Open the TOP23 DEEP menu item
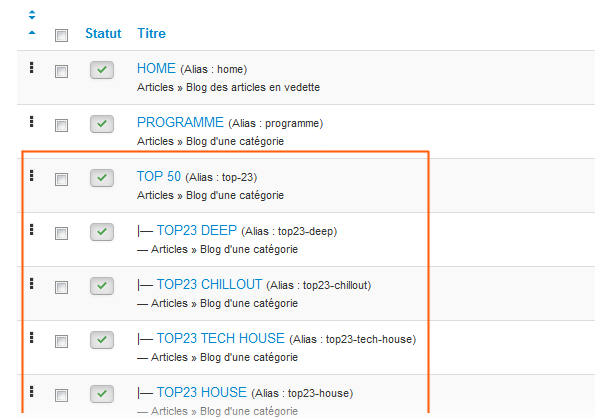This screenshot has height=418, width=595. point(197,231)
